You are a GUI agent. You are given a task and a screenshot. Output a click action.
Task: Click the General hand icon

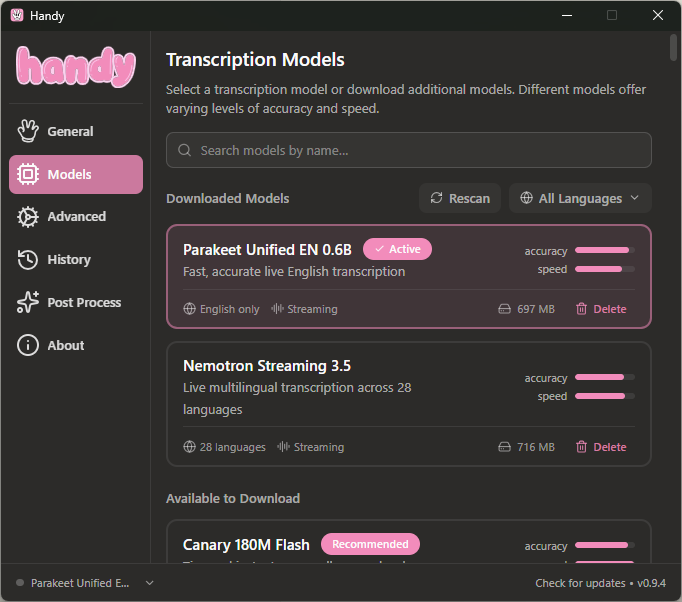[28, 131]
